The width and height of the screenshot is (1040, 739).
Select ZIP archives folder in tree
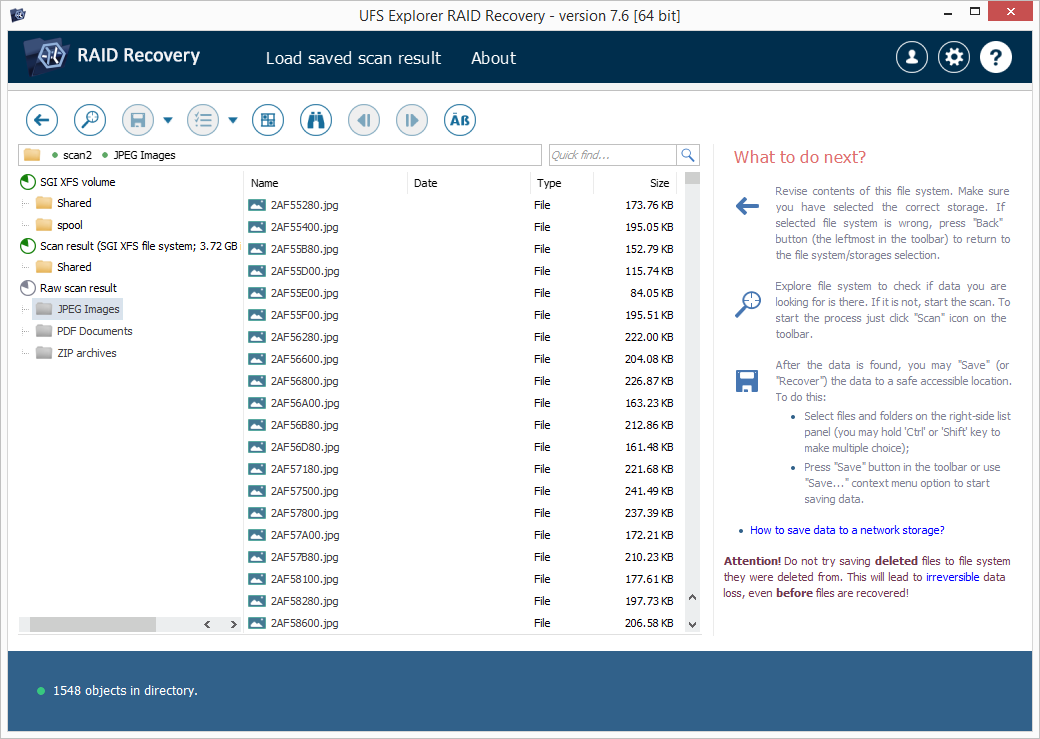[86, 353]
